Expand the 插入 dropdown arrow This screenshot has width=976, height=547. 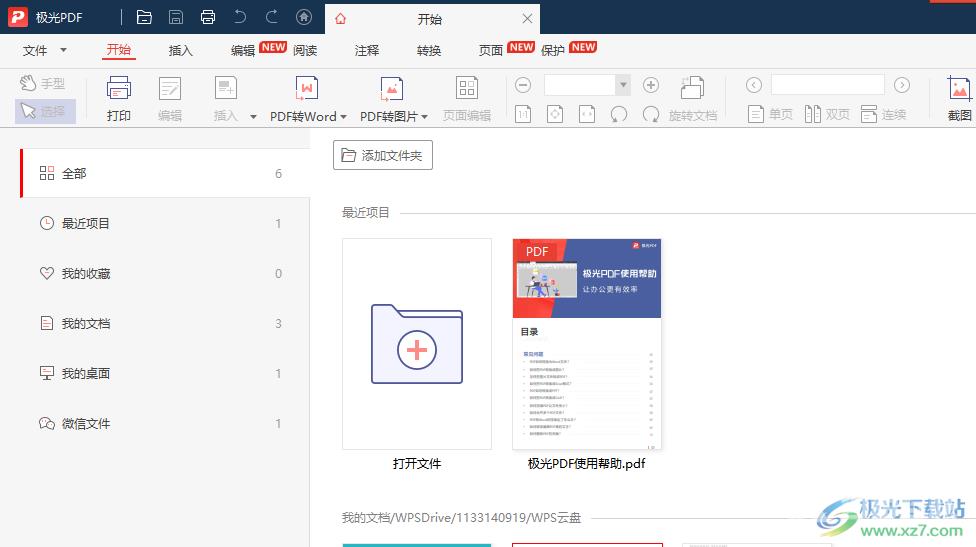tap(253, 116)
